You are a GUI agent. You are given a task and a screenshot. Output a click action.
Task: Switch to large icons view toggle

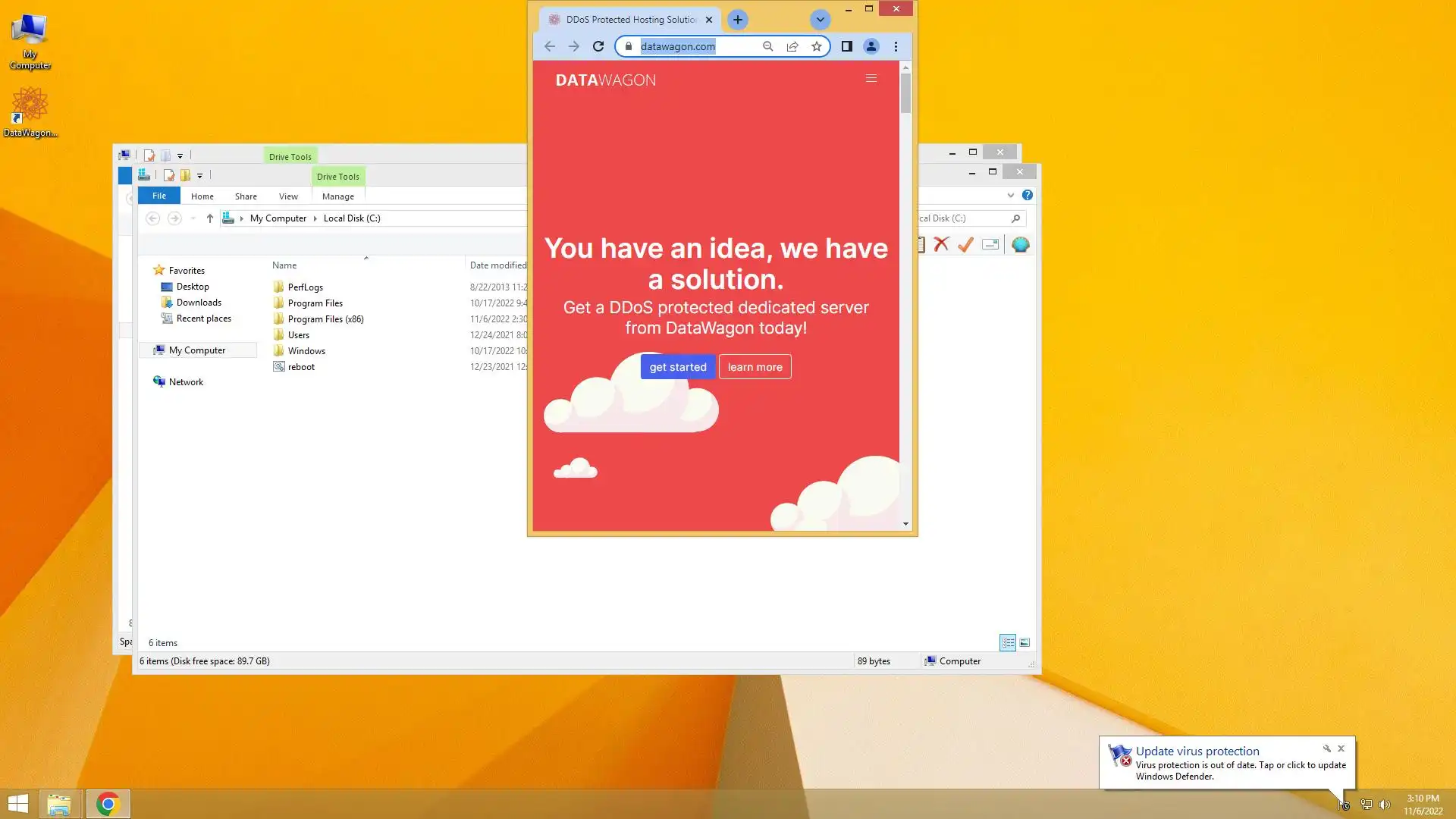click(x=1025, y=642)
